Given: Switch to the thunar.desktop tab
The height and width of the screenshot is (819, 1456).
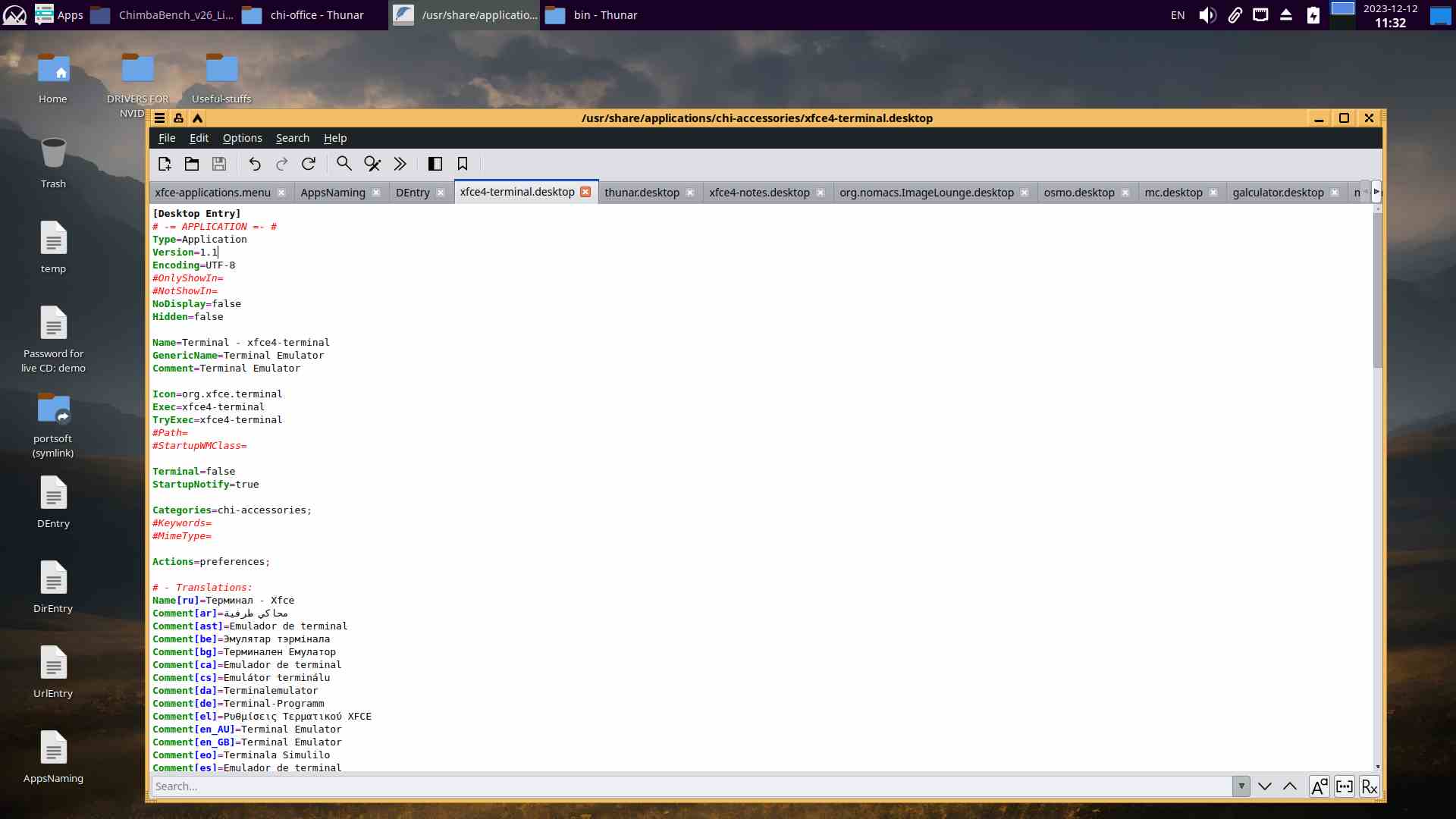Looking at the screenshot, I should click(642, 193).
